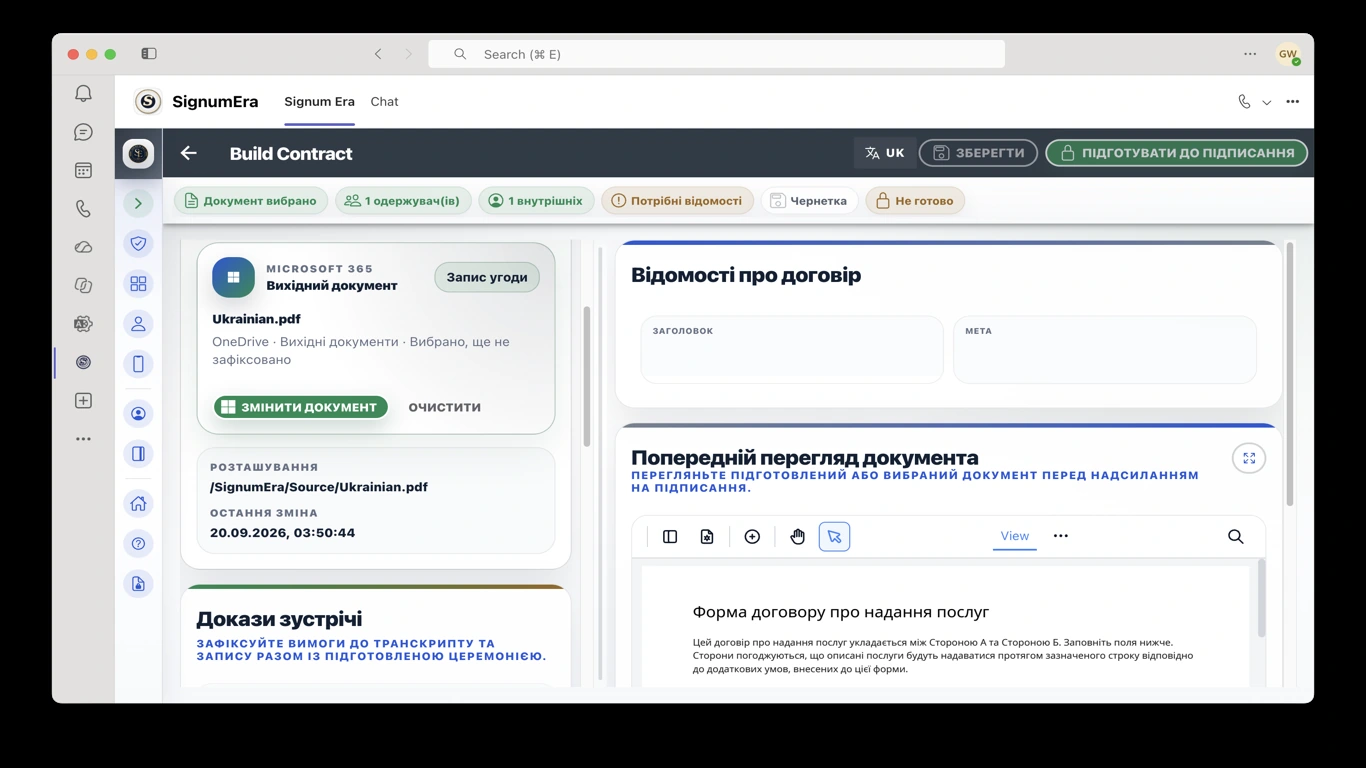Toggle the viewer's side panel icon
This screenshot has height=768, width=1366.
tap(670, 537)
